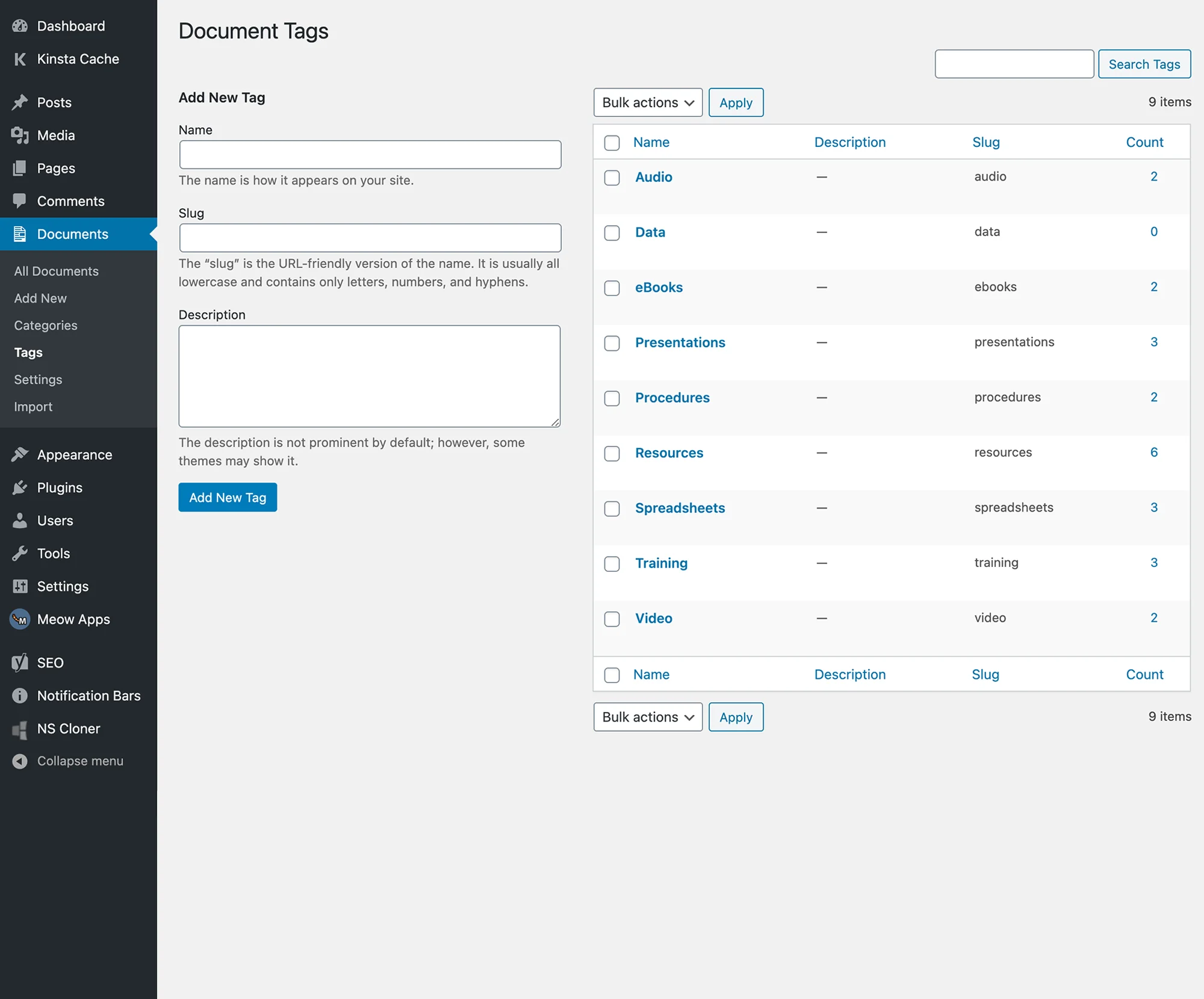Sort the table by the Count column

(x=1144, y=142)
